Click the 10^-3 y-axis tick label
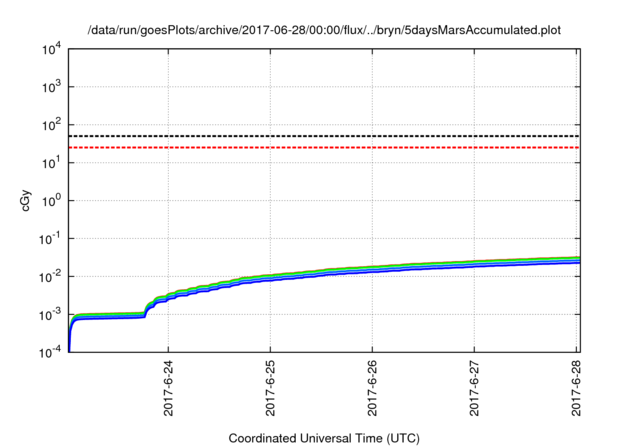 (50, 315)
